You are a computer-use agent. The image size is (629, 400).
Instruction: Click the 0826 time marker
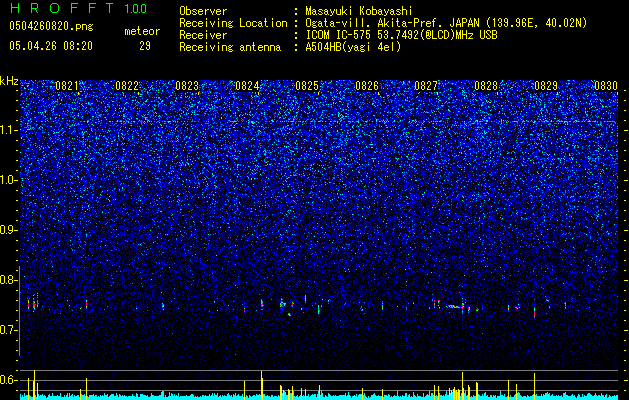367,86
